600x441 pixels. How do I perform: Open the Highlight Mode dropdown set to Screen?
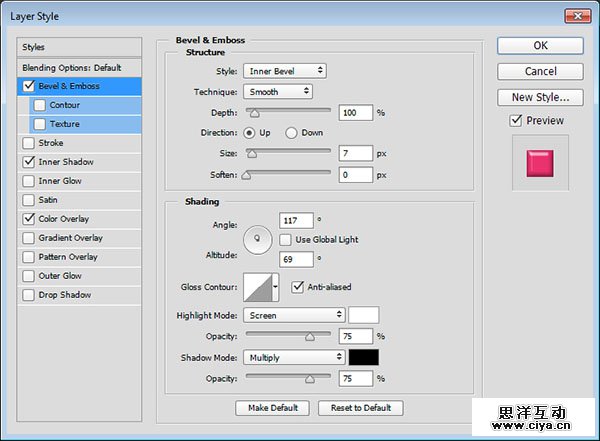(x=295, y=315)
